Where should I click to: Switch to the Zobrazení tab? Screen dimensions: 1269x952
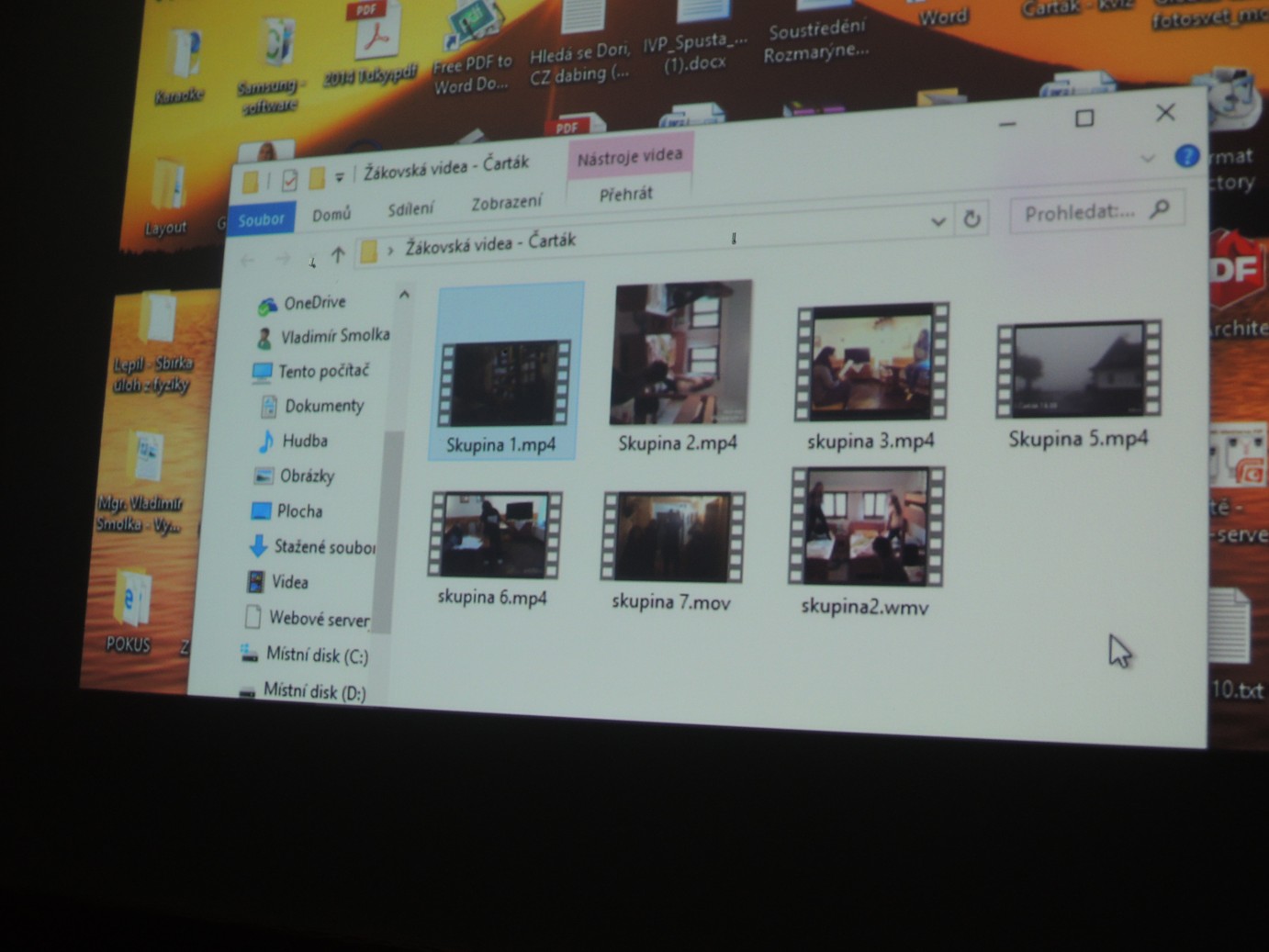click(506, 203)
